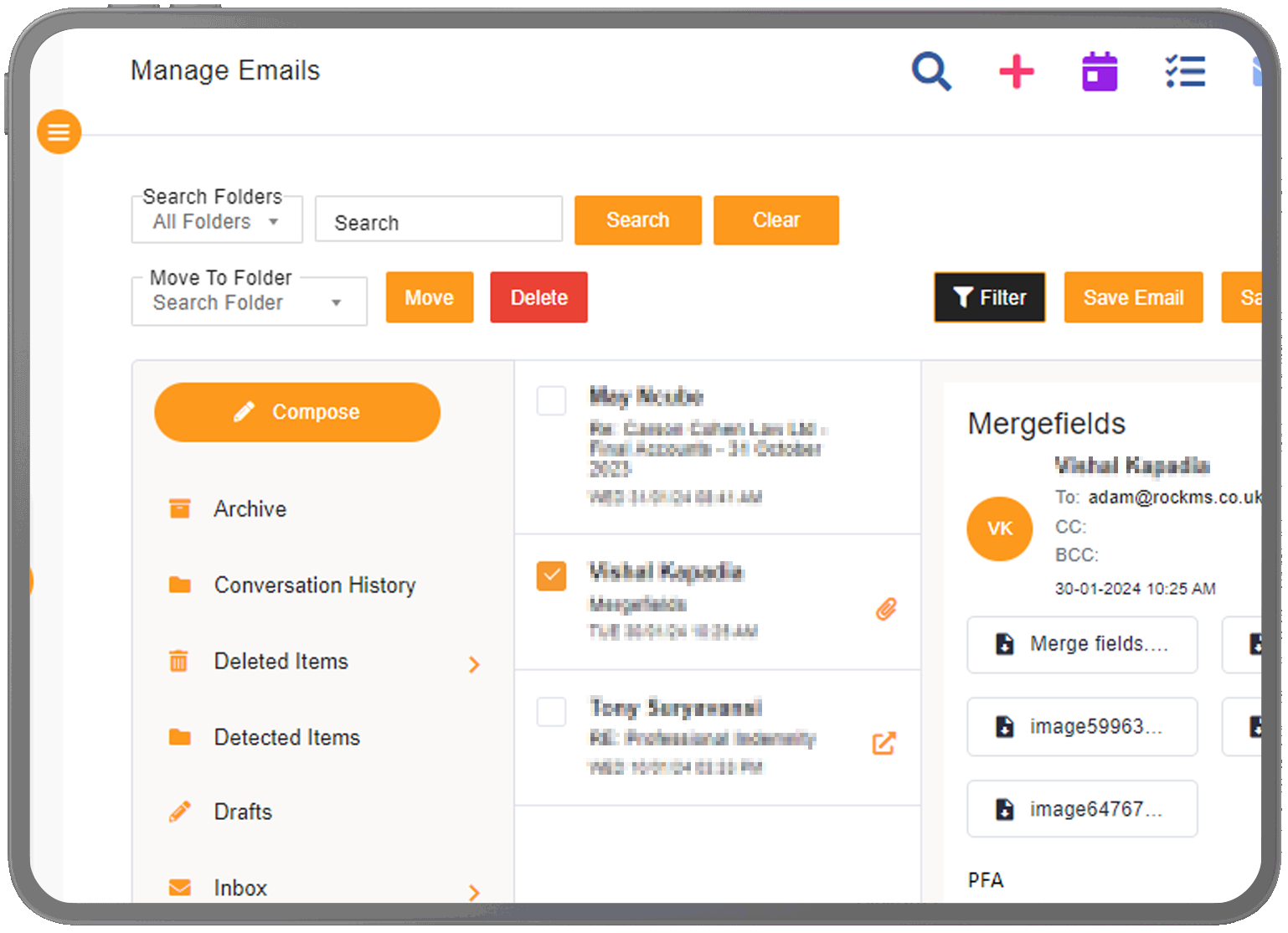
Task: Select the May Ncube email checkbox
Action: tap(551, 401)
